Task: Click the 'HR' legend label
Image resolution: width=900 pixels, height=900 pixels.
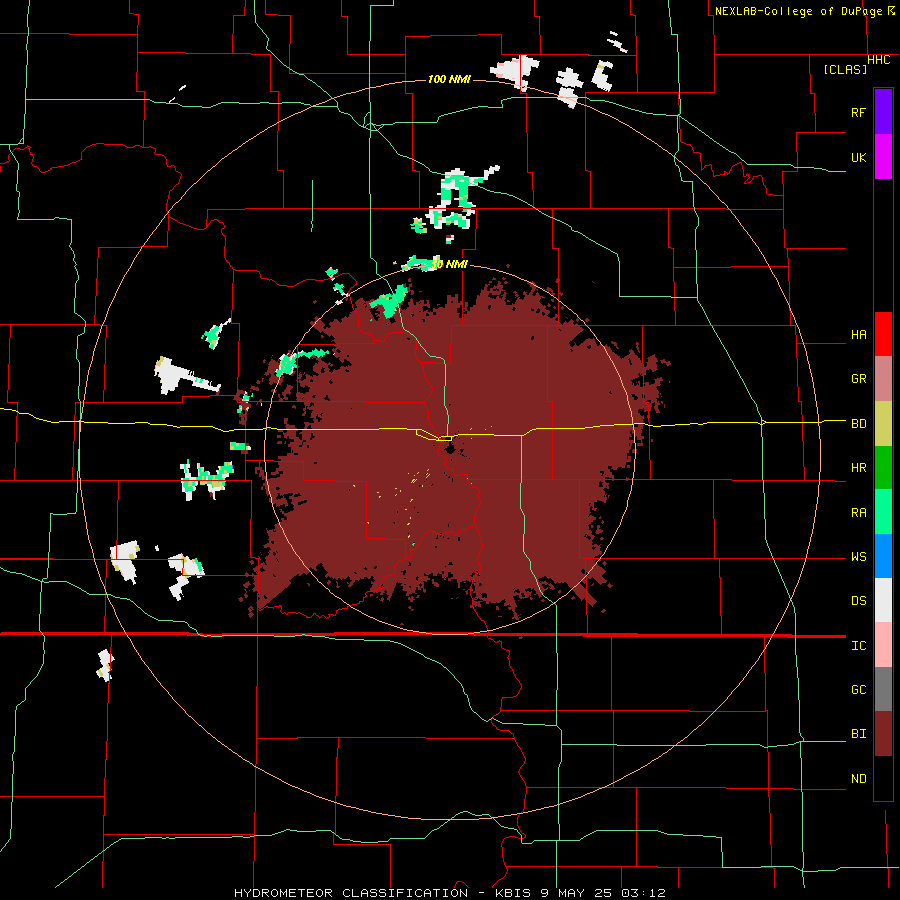Action: (858, 468)
